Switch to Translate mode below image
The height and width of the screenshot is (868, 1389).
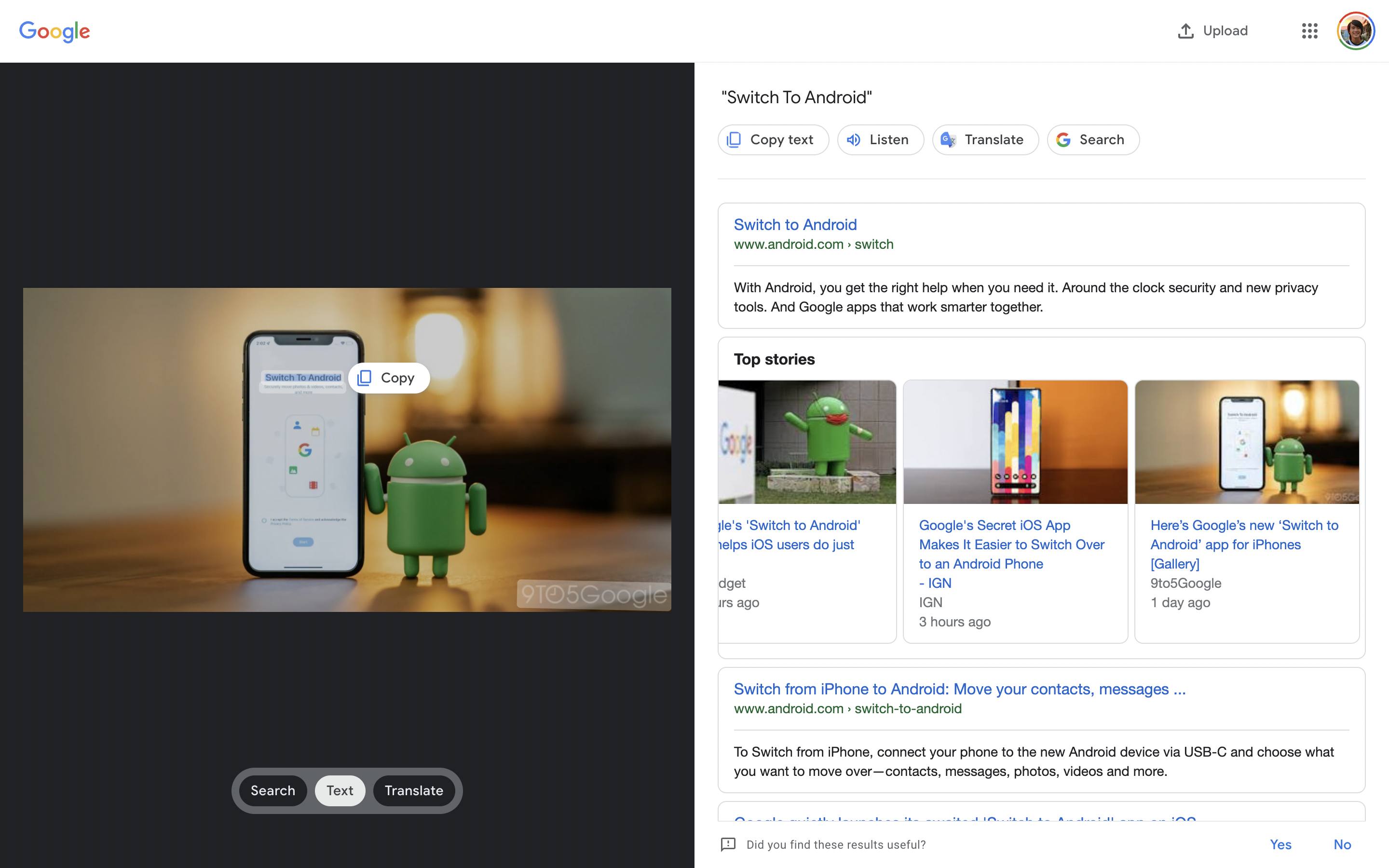click(x=413, y=790)
